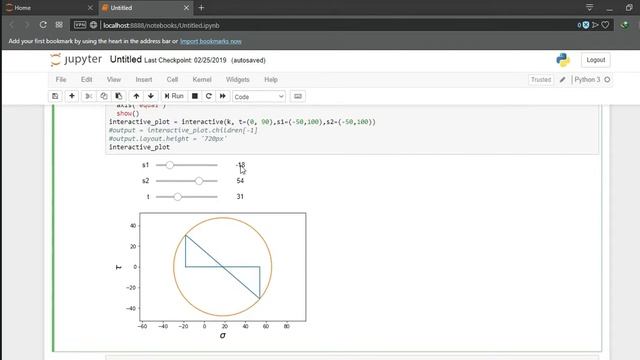This screenshot has width=640, height=360.
Task: Move selected cell down arrow
Action: (x=151, y=96)
